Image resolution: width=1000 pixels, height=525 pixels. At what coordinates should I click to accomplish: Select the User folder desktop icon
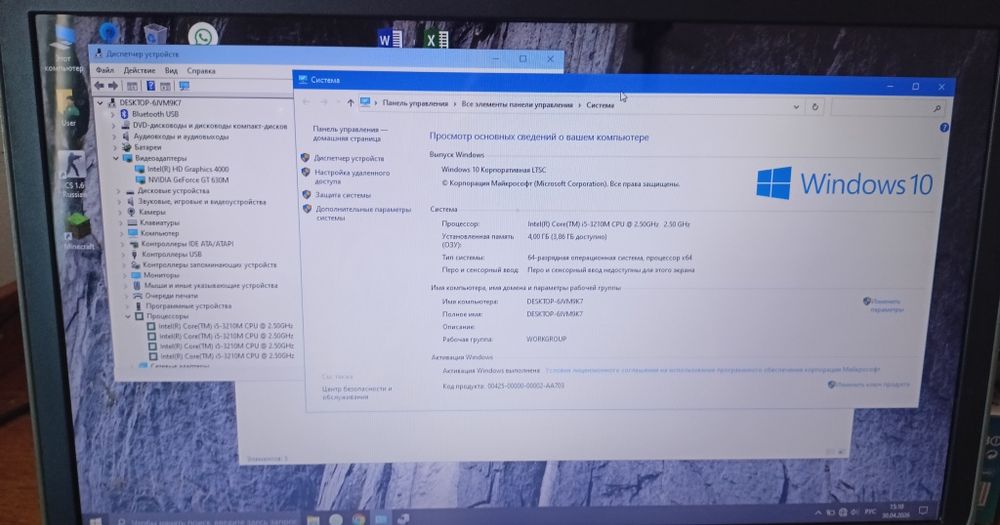click(68, 108)
